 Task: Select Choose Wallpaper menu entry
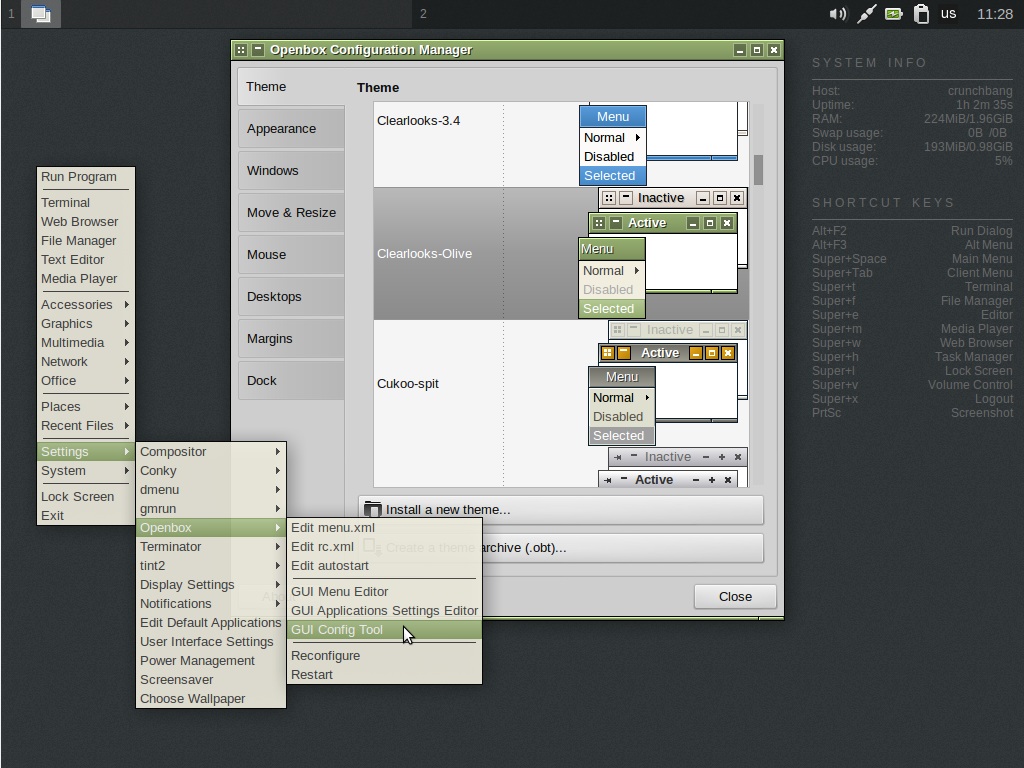[x=211, y=697]
